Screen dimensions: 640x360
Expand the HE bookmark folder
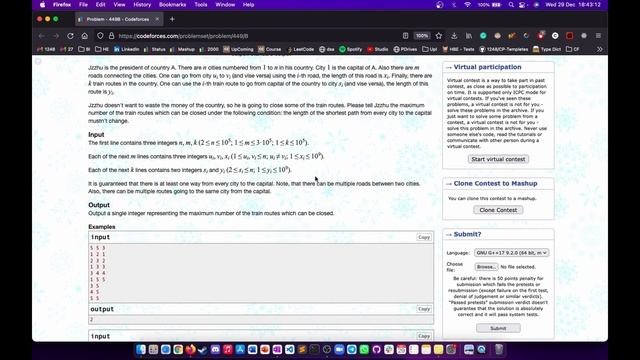click(x=102, y=49)
